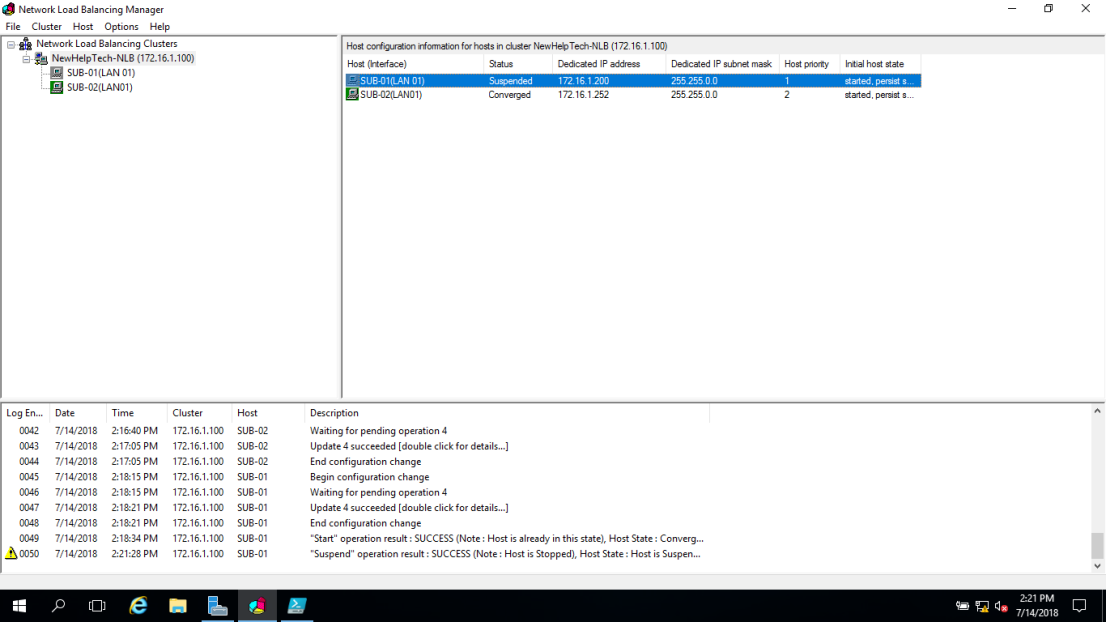The height and width of the screenshot is (622, 1106).
Task: Click the log Description column header
Action: (506, 413)
